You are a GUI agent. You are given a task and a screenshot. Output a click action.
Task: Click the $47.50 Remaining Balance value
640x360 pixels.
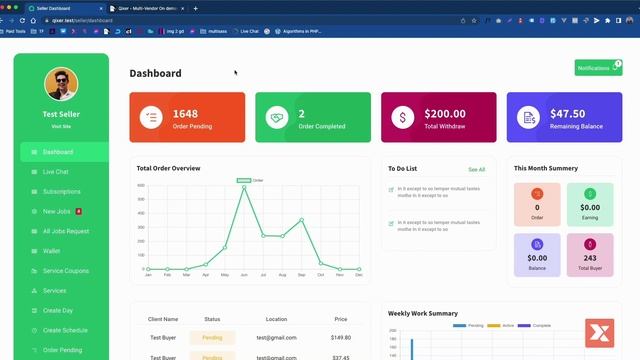(x=567, y=114)
